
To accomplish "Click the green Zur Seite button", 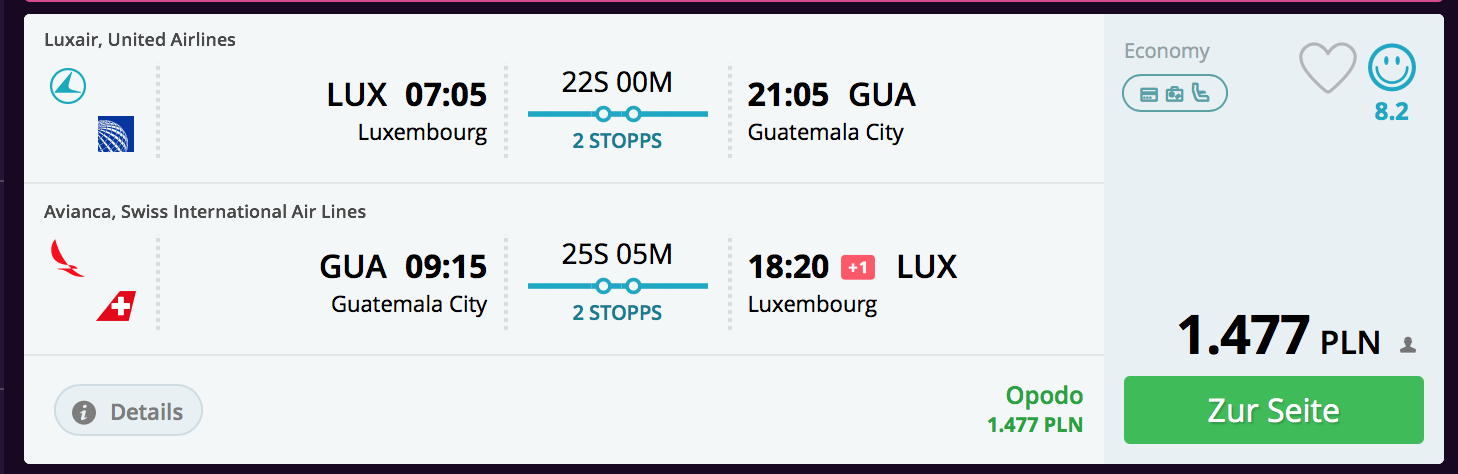I will click(1273, 410).
